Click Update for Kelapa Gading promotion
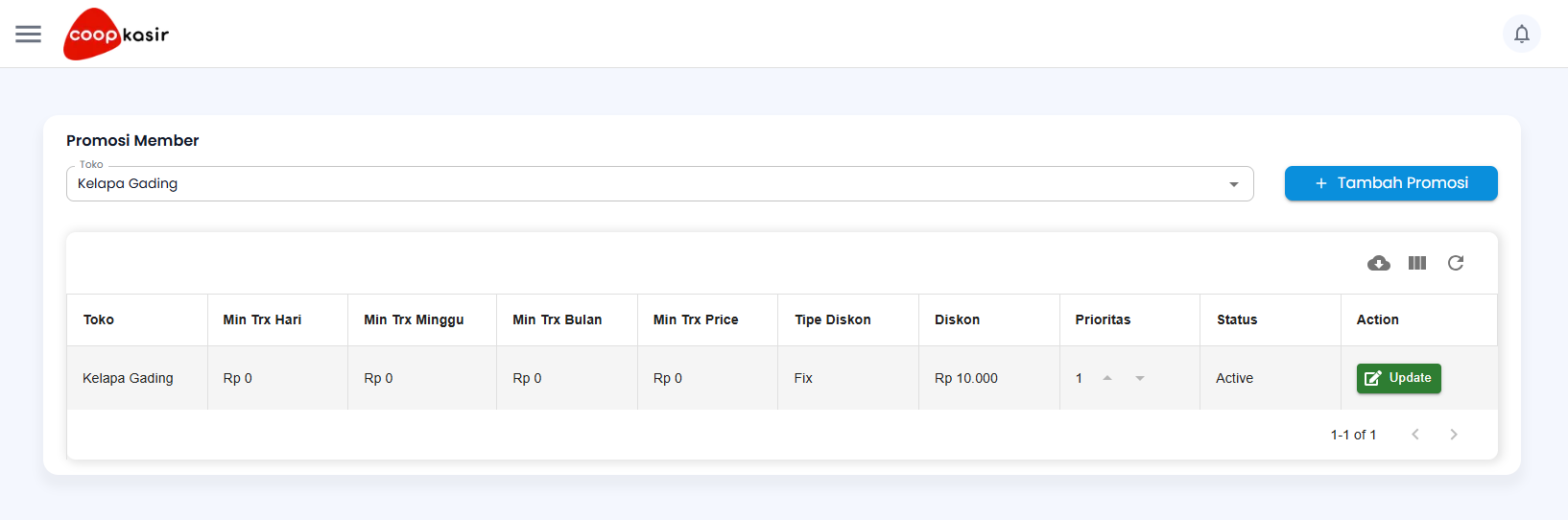Image resolution: width=1568 pixels, height=520 pixels. [x=1398, y=378]
